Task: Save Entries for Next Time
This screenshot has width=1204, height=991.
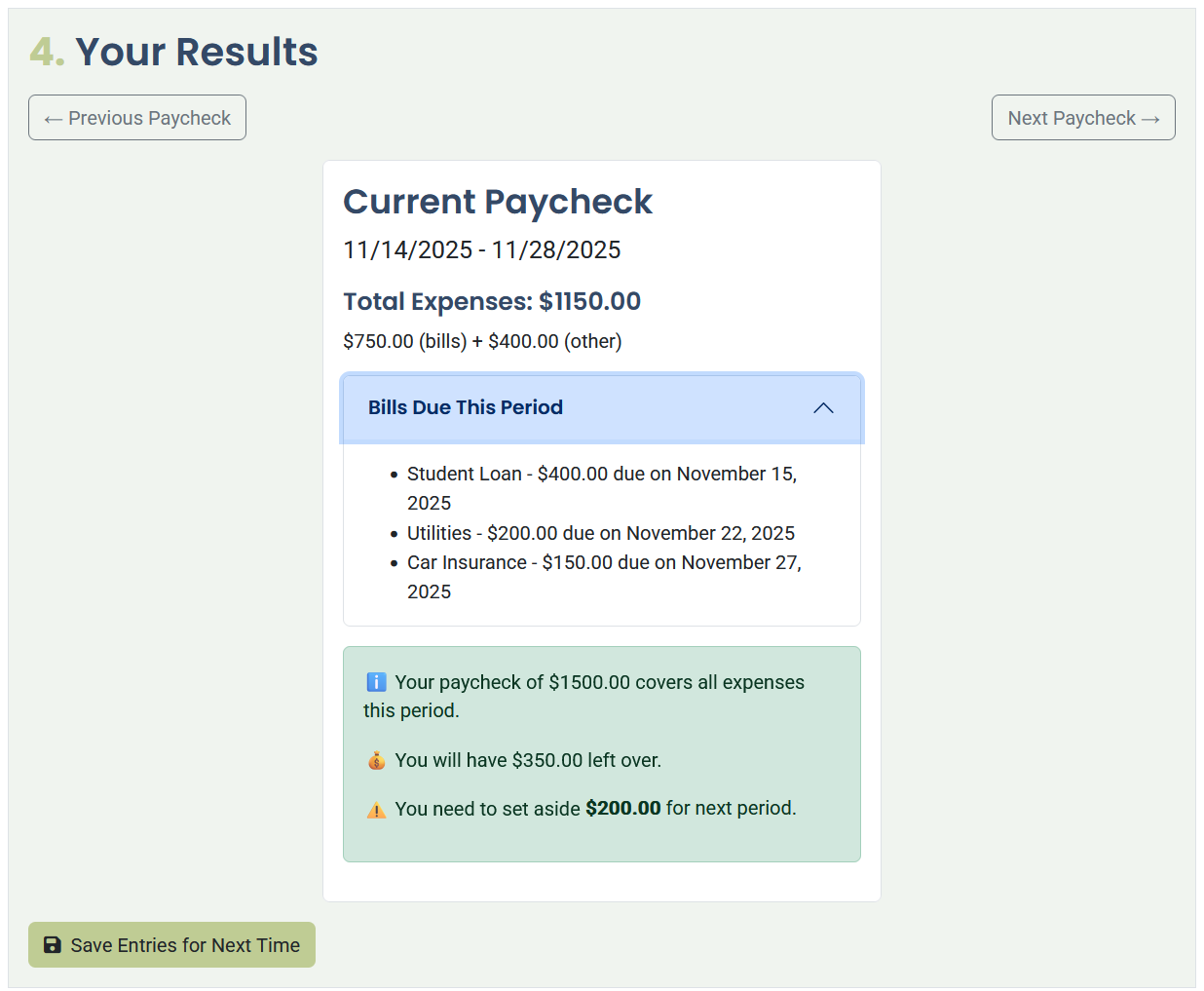Action: [171, 944]
